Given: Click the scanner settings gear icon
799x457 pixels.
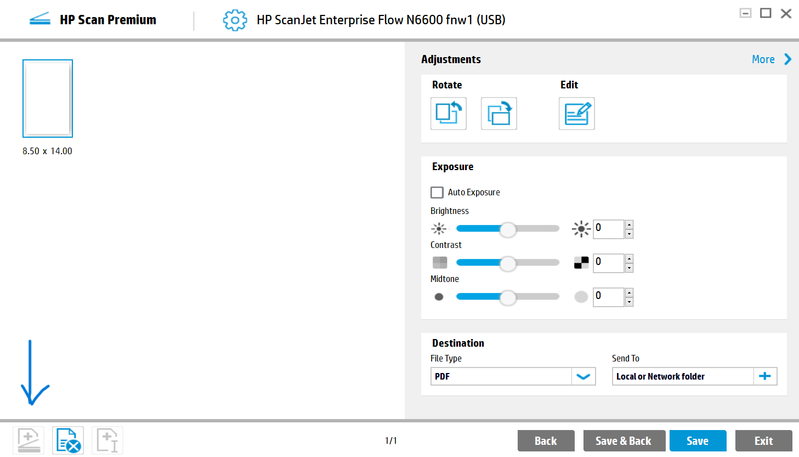Looking at the screenshot, I should pyautogui.click(x=234, y=19).
